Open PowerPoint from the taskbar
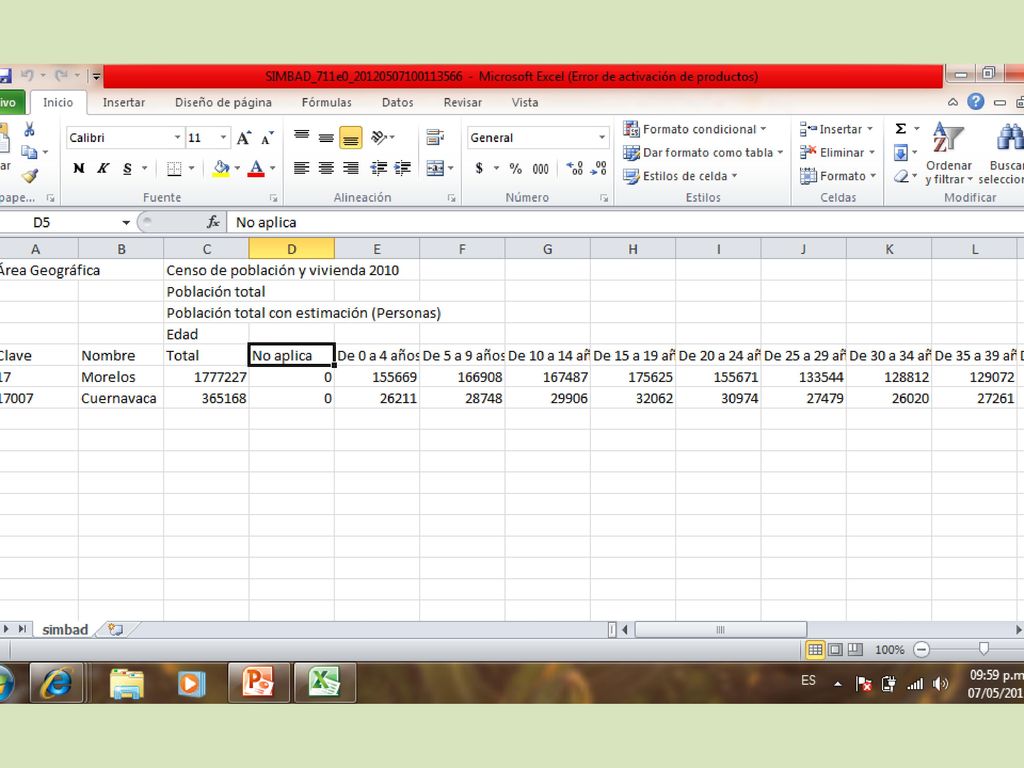 [259, 682]
